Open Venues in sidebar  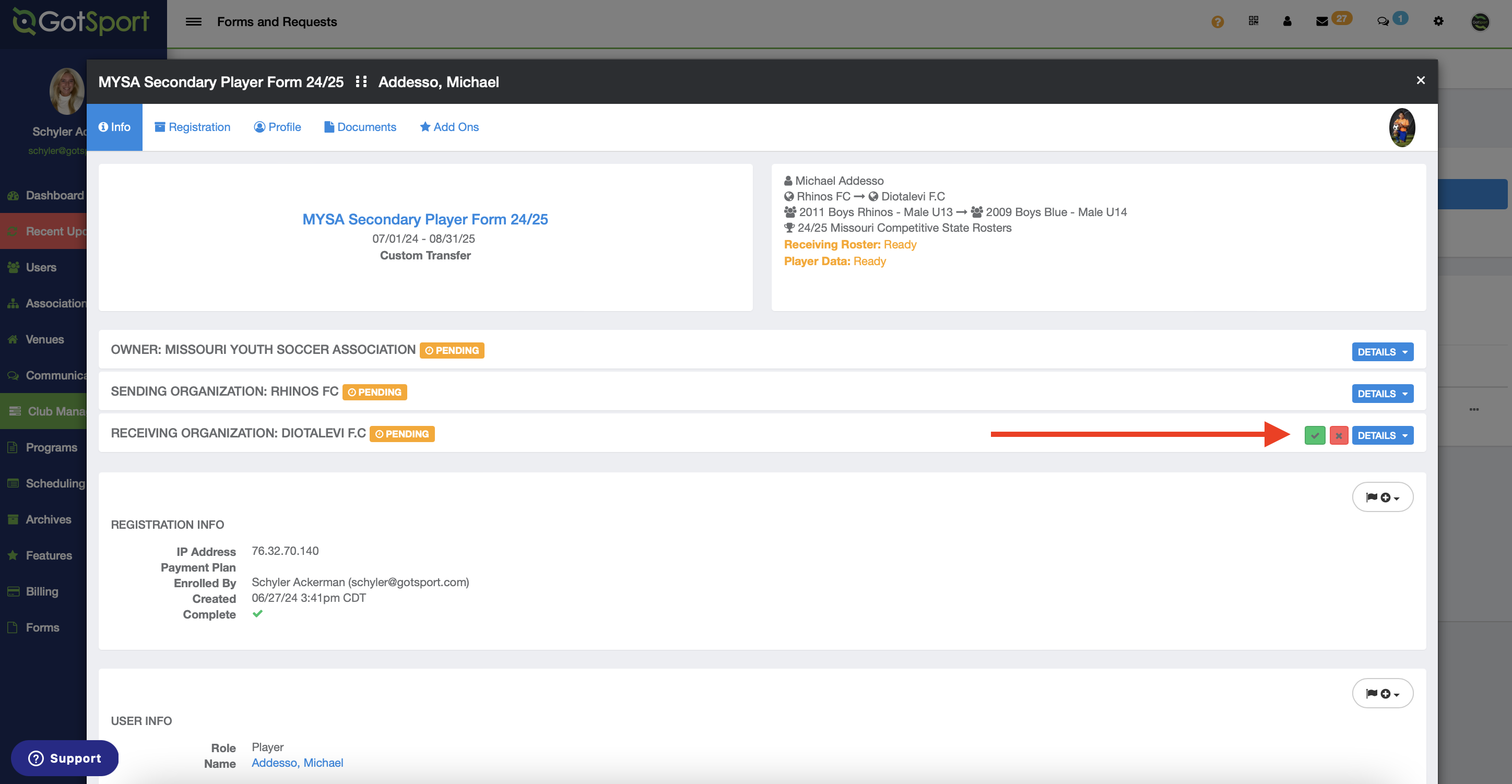pyautogui.click(x=43, y=339)
